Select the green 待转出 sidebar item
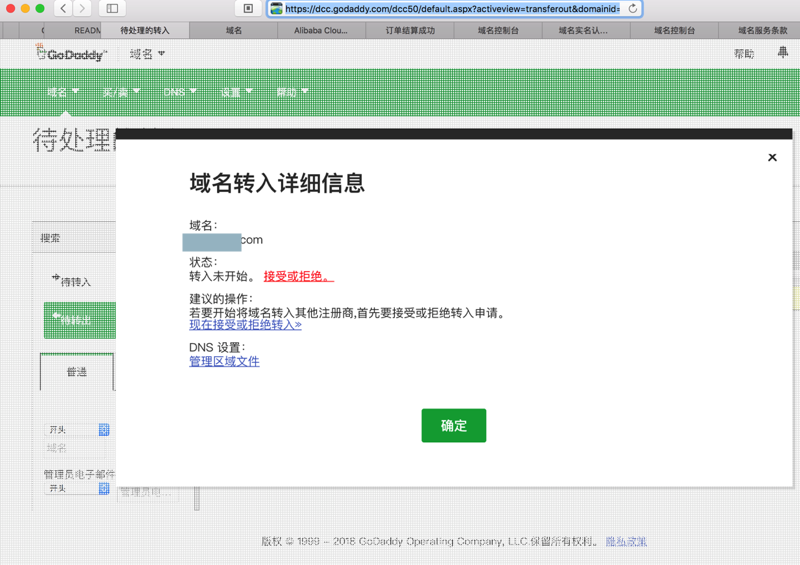800x565 pixels. click(80, 320)
